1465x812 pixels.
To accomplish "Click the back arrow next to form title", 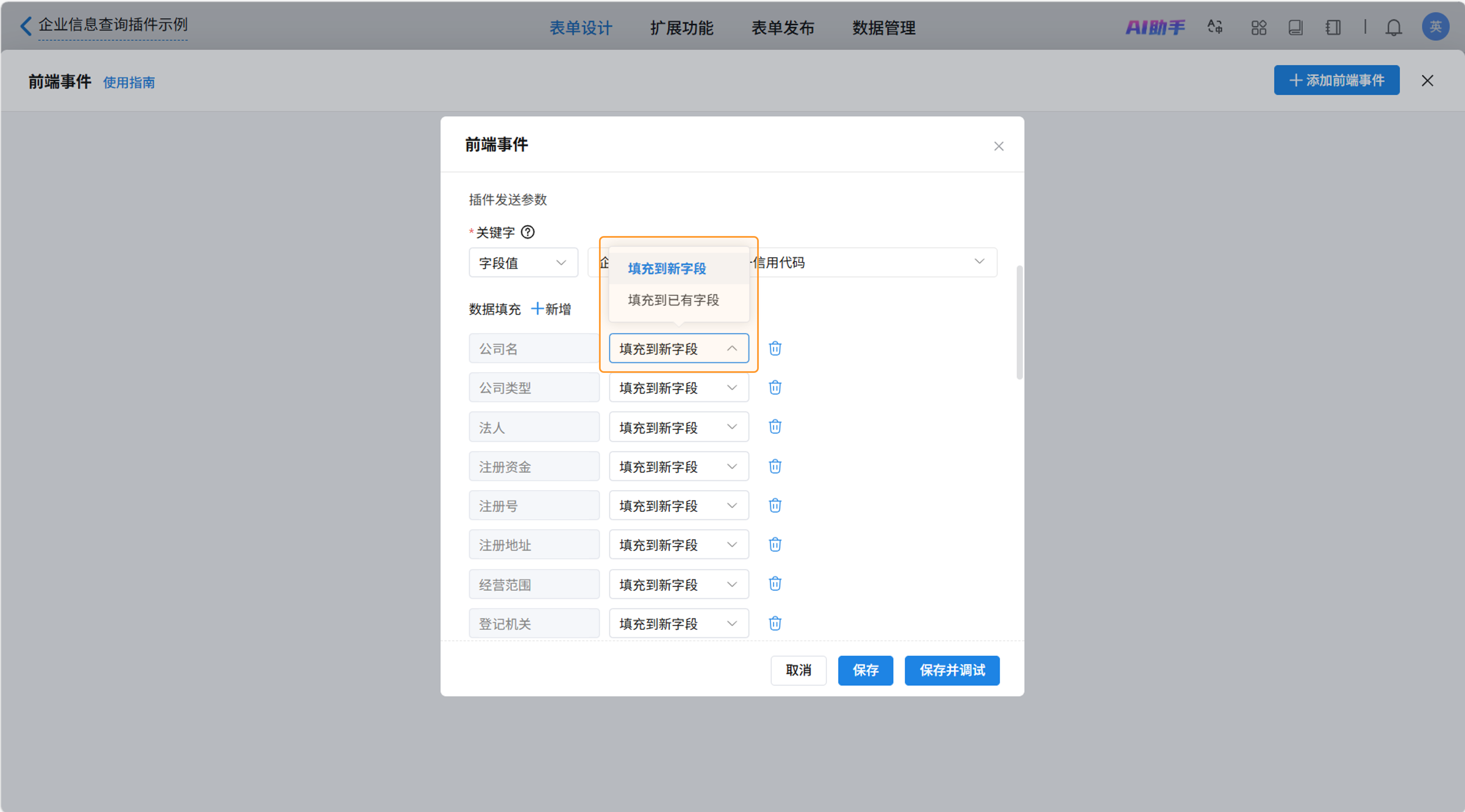I will 26,26.
